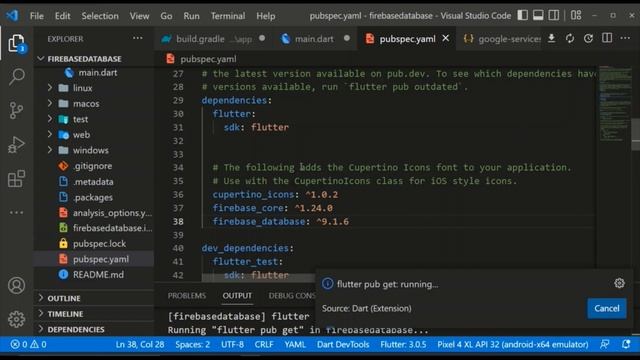The height and width of the screenshot is (360, 640).
Task: Open the Search view in activity bar
Action: click(x=16, y=77)
